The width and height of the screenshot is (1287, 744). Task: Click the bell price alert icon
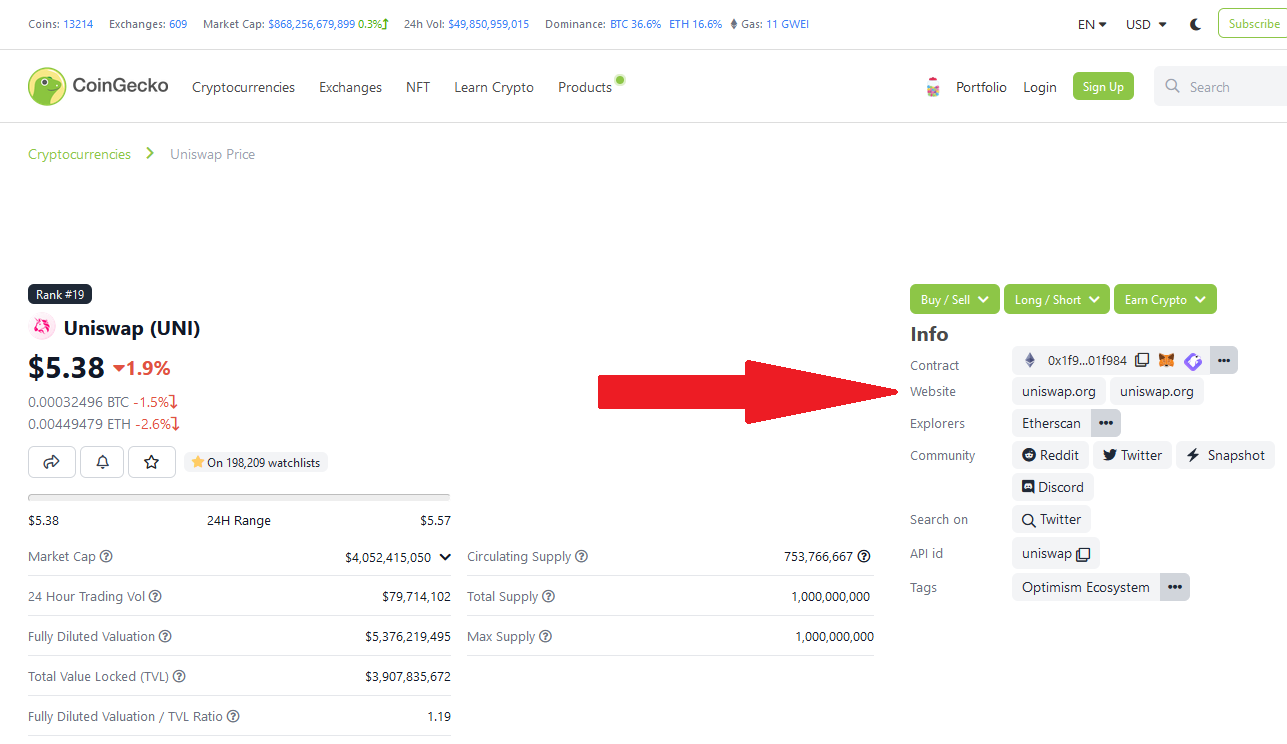tap(102, 462)
